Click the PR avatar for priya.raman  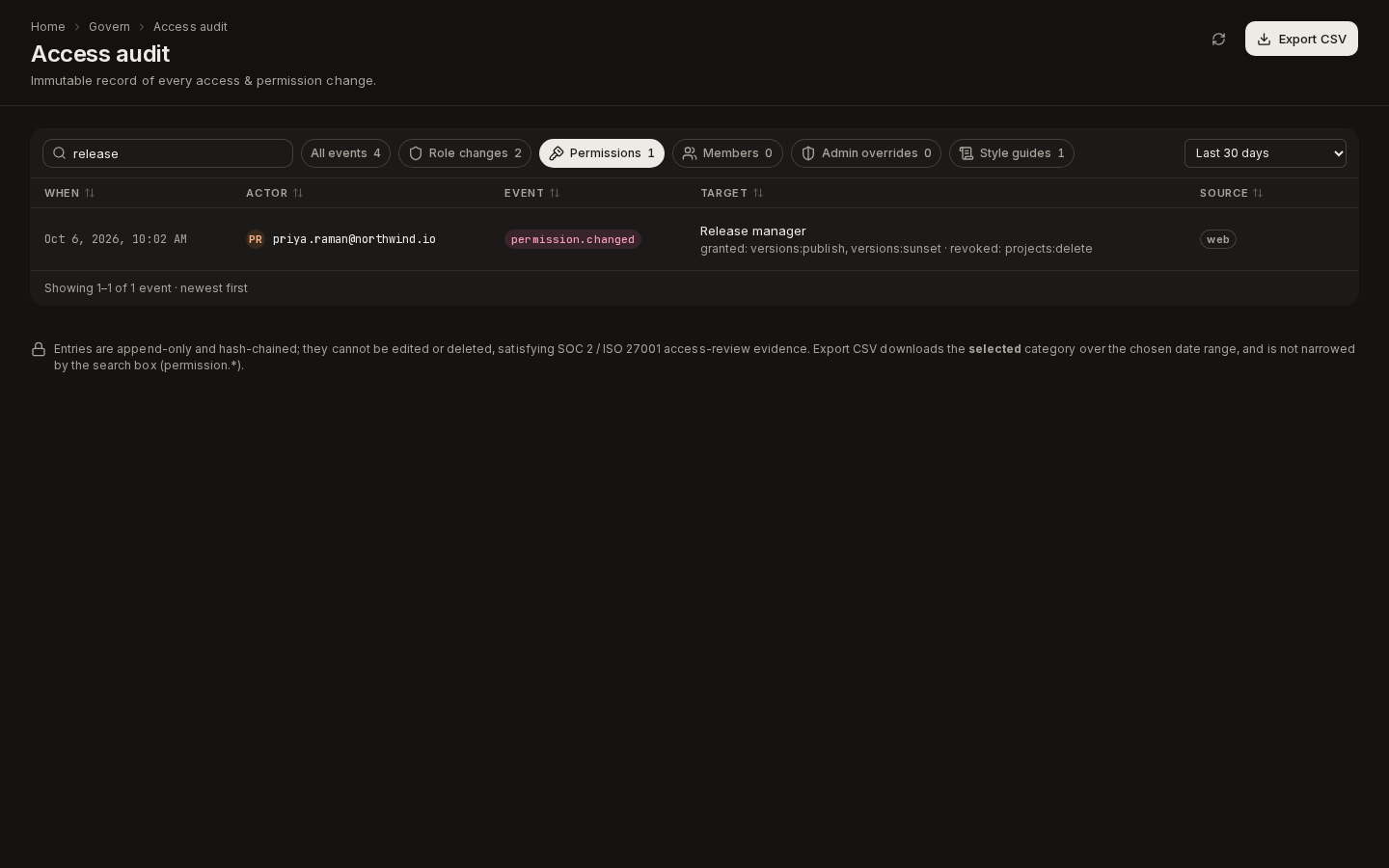click(x=256, y=239)
